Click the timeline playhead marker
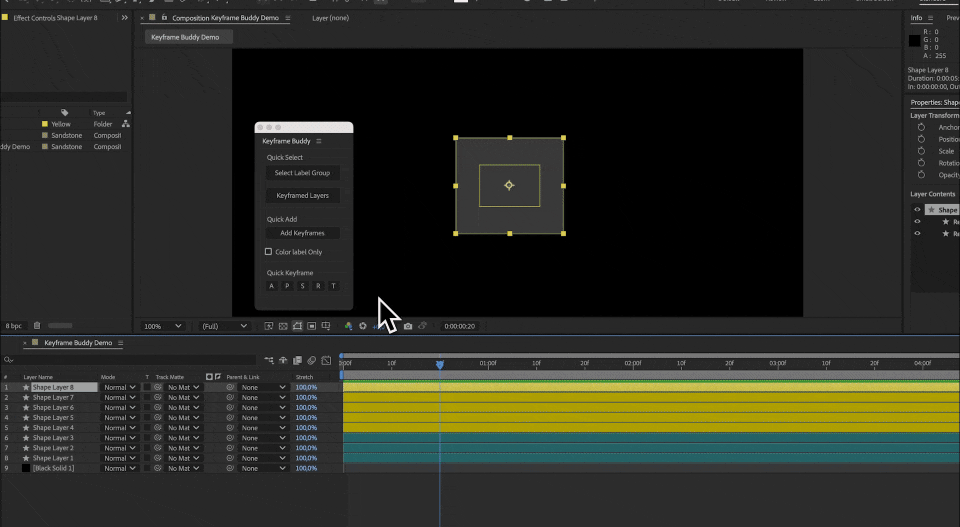This screenshot has width=960, height=527. [x=440, y=364]
